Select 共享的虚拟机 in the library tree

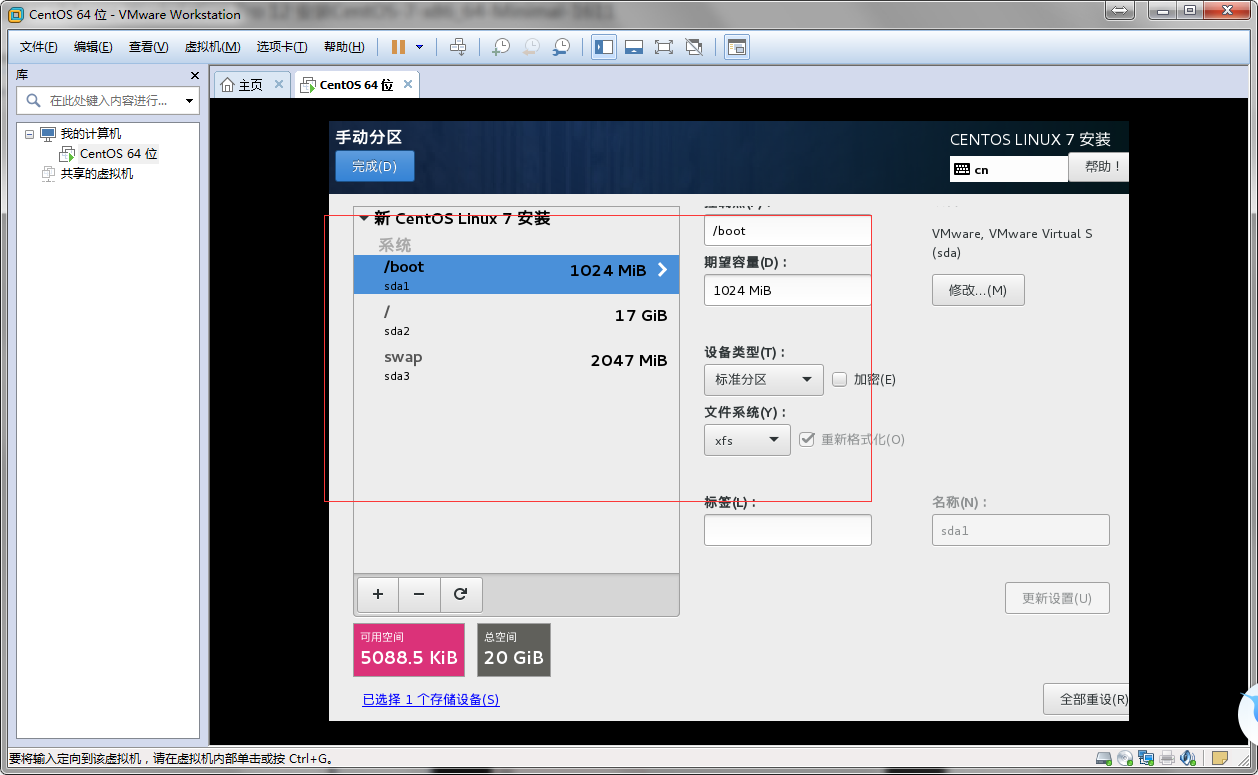click(96, 174)
